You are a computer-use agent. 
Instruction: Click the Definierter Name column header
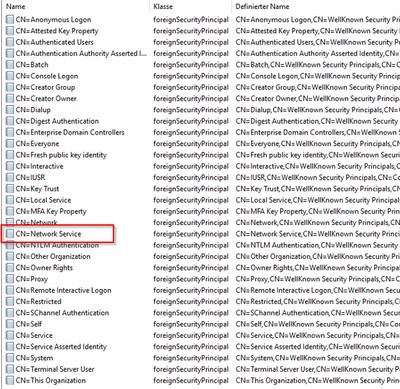click(262, 6)
